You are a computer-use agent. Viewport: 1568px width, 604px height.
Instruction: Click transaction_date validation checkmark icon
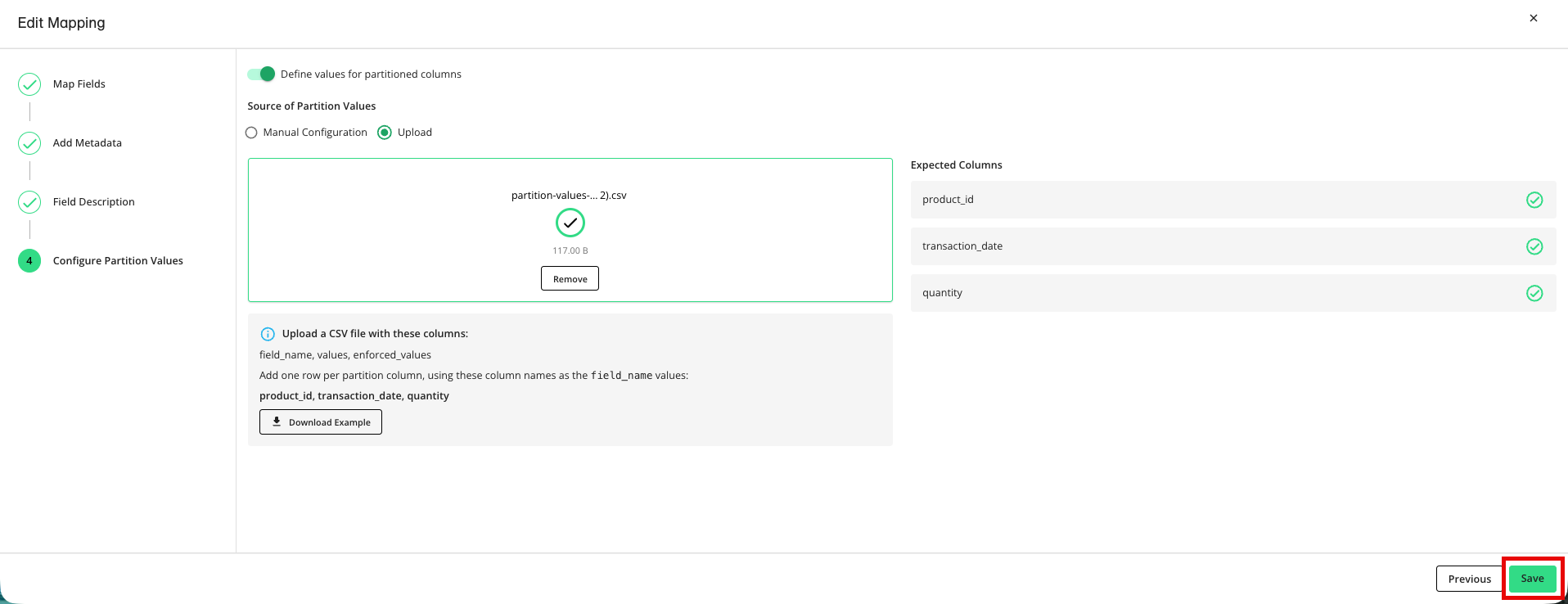[x=1534, y=246]
